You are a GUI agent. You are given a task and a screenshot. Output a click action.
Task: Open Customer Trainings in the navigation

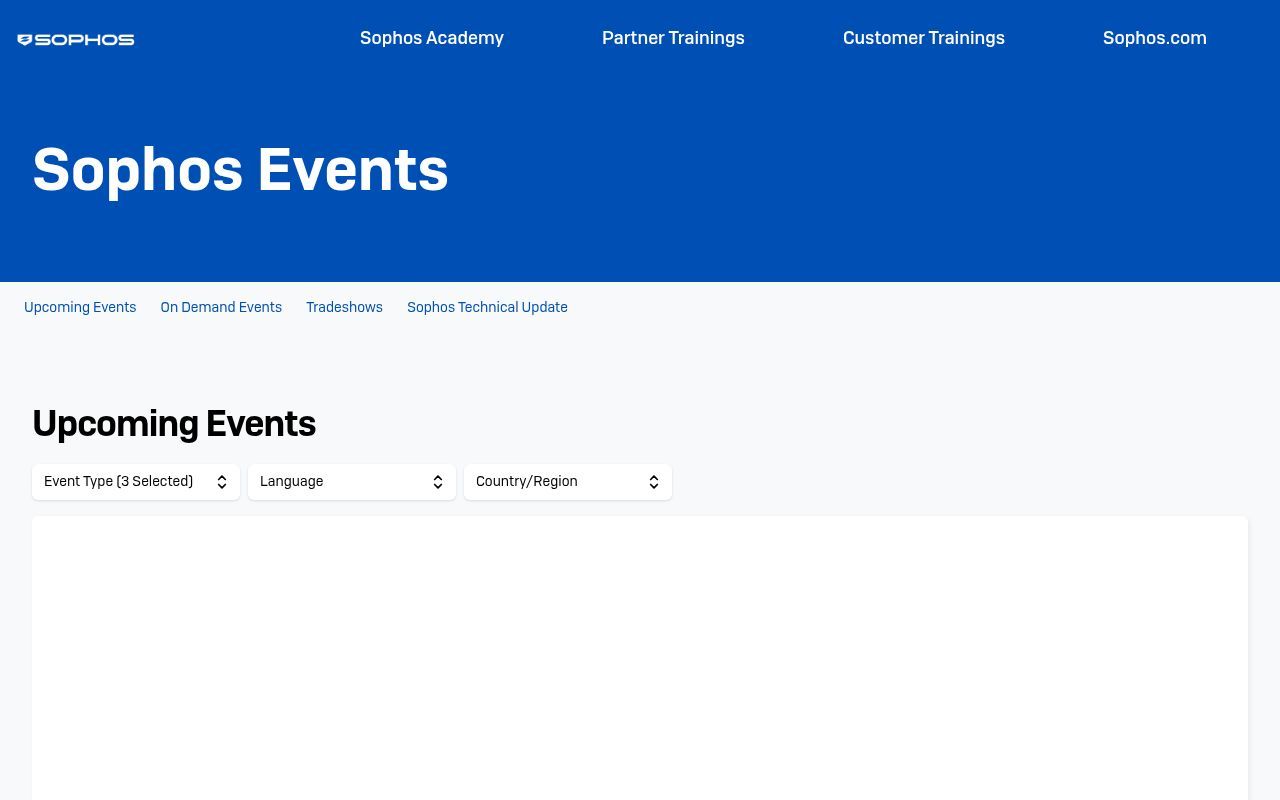click(x=924, y=38)
